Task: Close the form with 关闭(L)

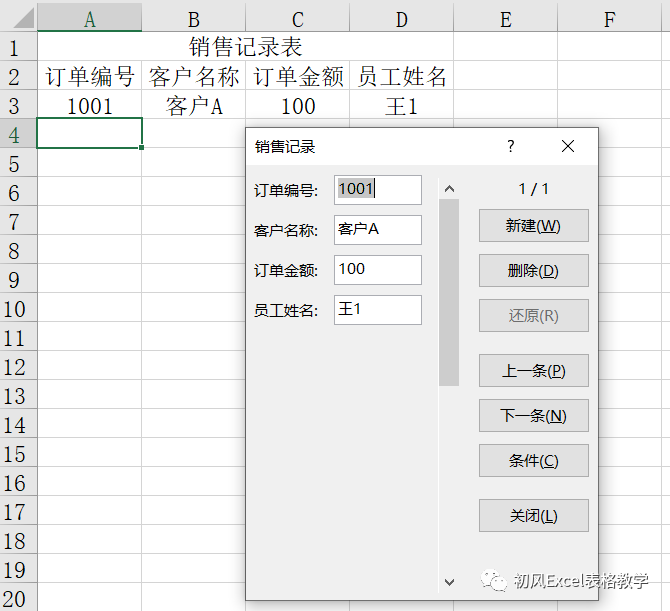Action: pos(533,516)
